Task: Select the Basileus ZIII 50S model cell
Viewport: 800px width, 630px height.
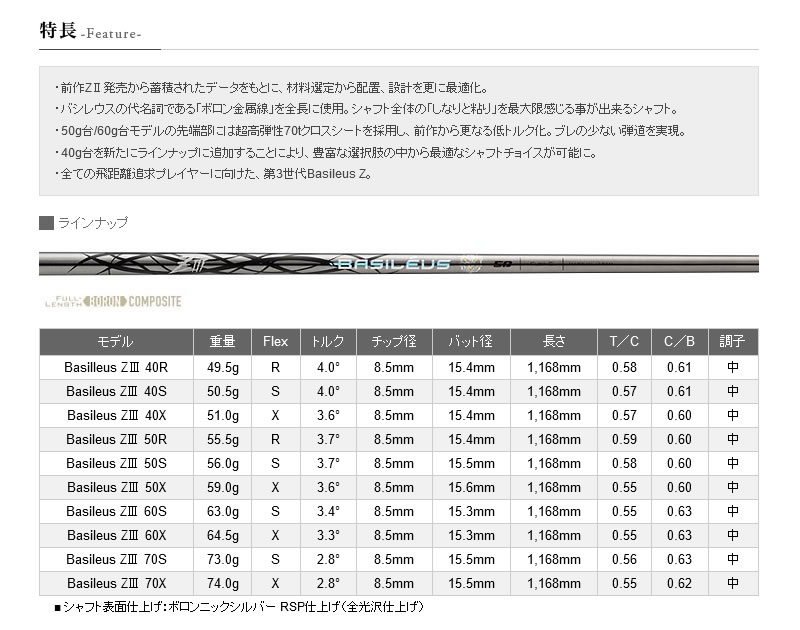Action: click(116, 463)
